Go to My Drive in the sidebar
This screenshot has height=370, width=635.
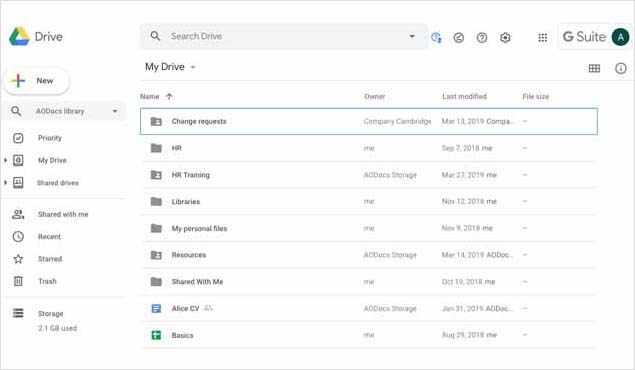[x=52, y=160]
